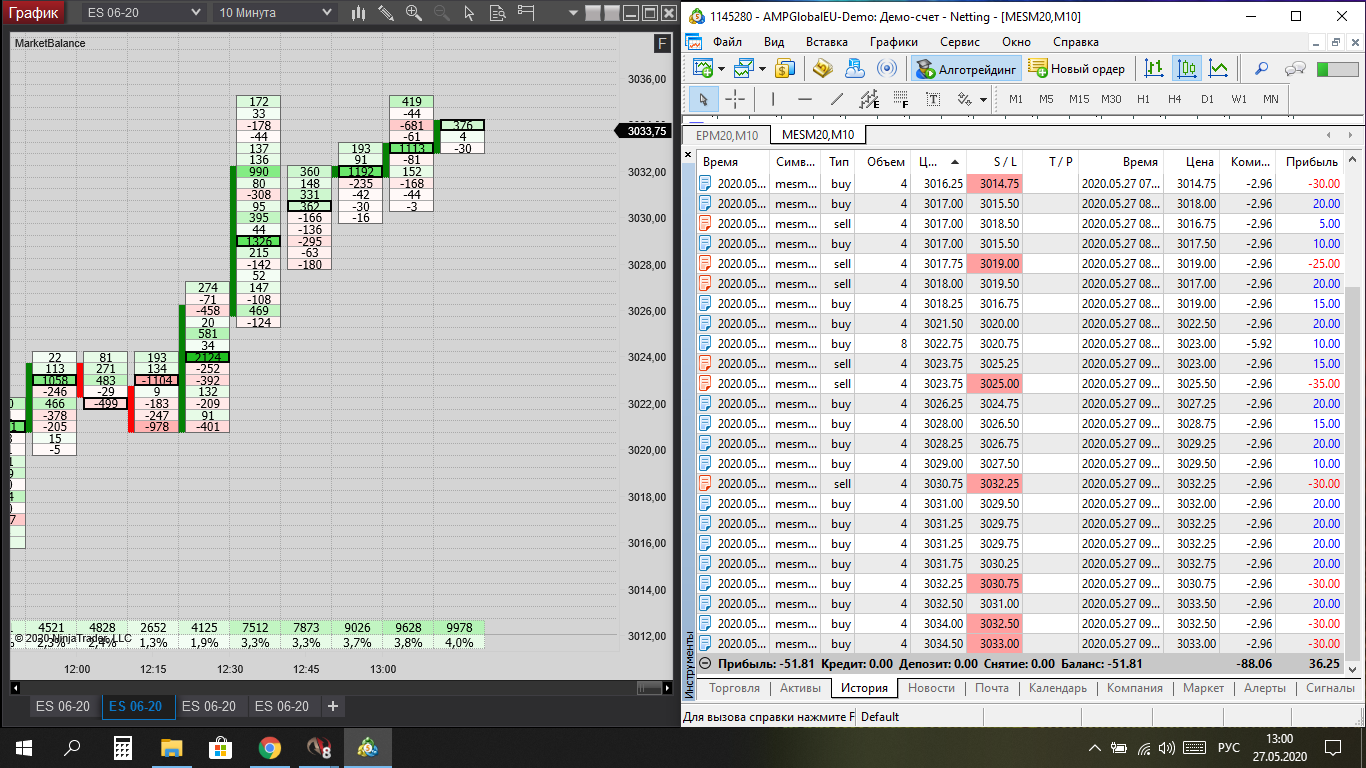Screen dimensions: 1366x768
Task: Set timeframe to M1
Action: (x=1016, y=99)
